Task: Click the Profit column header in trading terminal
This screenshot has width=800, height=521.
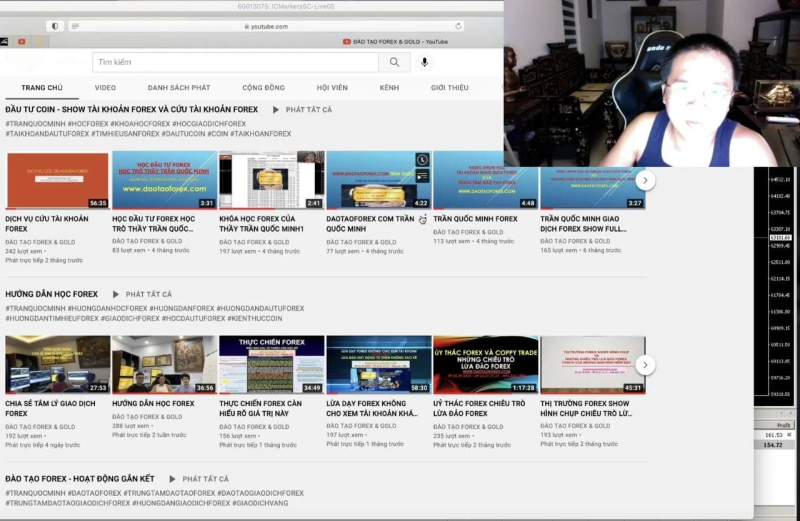Action: [x=783, y=425]
